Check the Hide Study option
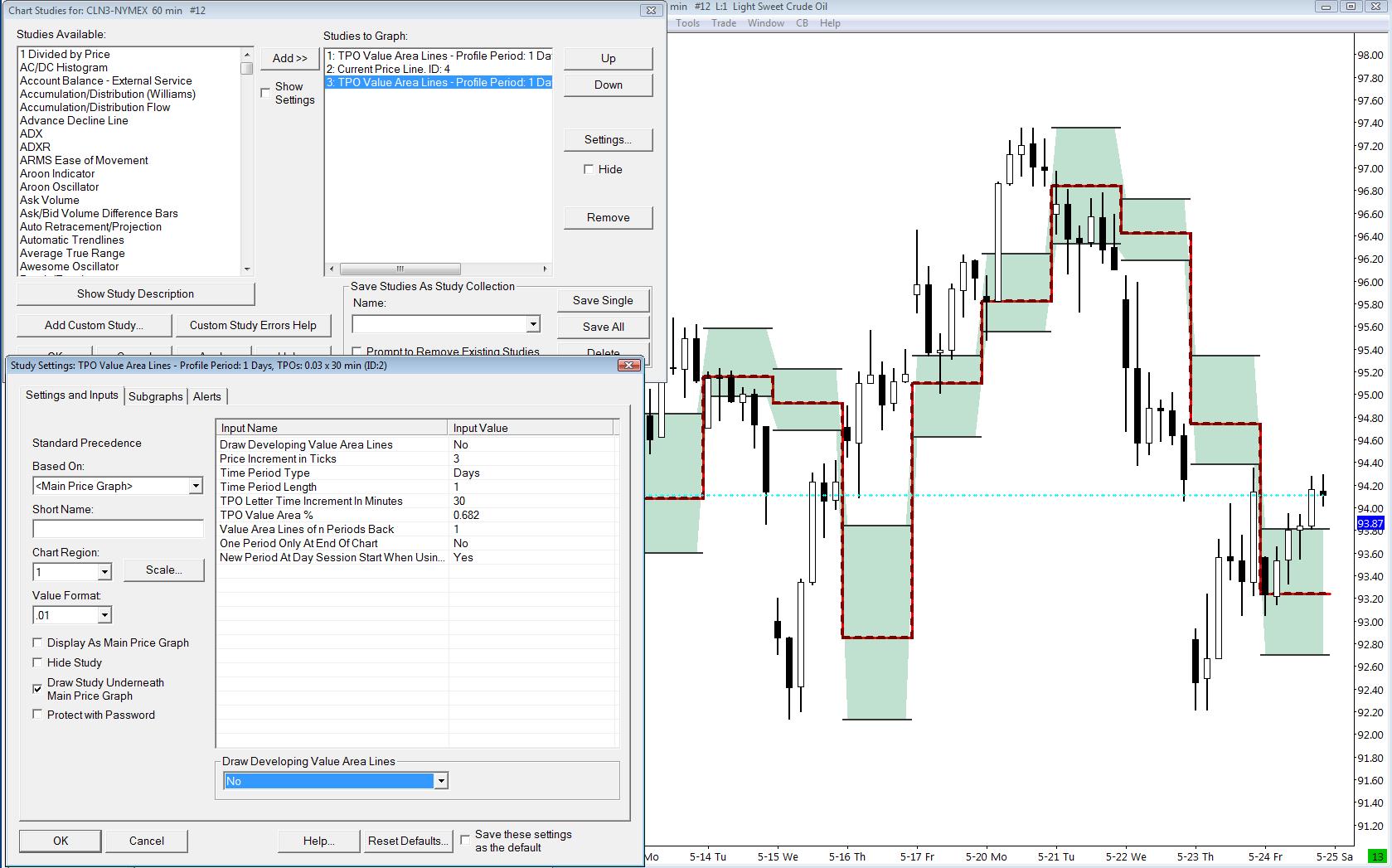Viewport: 1392px width, 868px height. [37, 662]
